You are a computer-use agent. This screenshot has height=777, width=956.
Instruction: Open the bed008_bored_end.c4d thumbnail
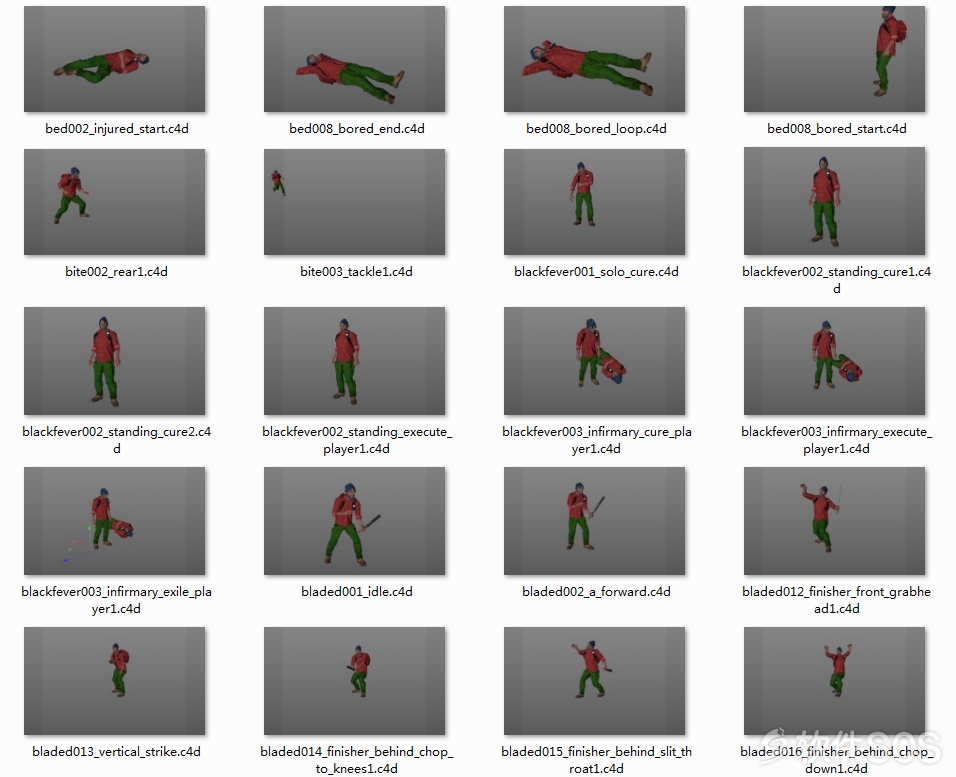[354, 59]
